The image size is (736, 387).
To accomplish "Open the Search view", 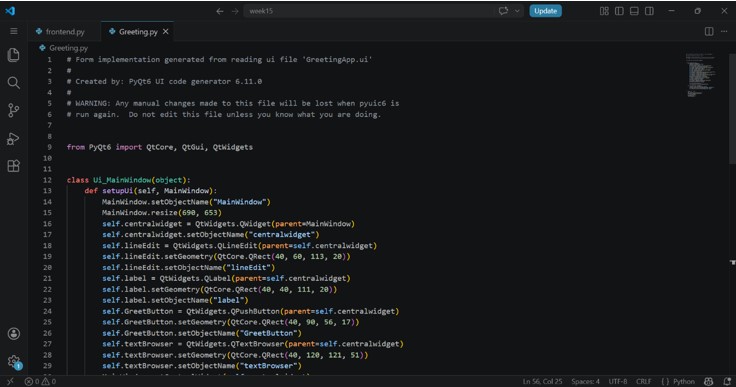I will [x=14, y=83].
